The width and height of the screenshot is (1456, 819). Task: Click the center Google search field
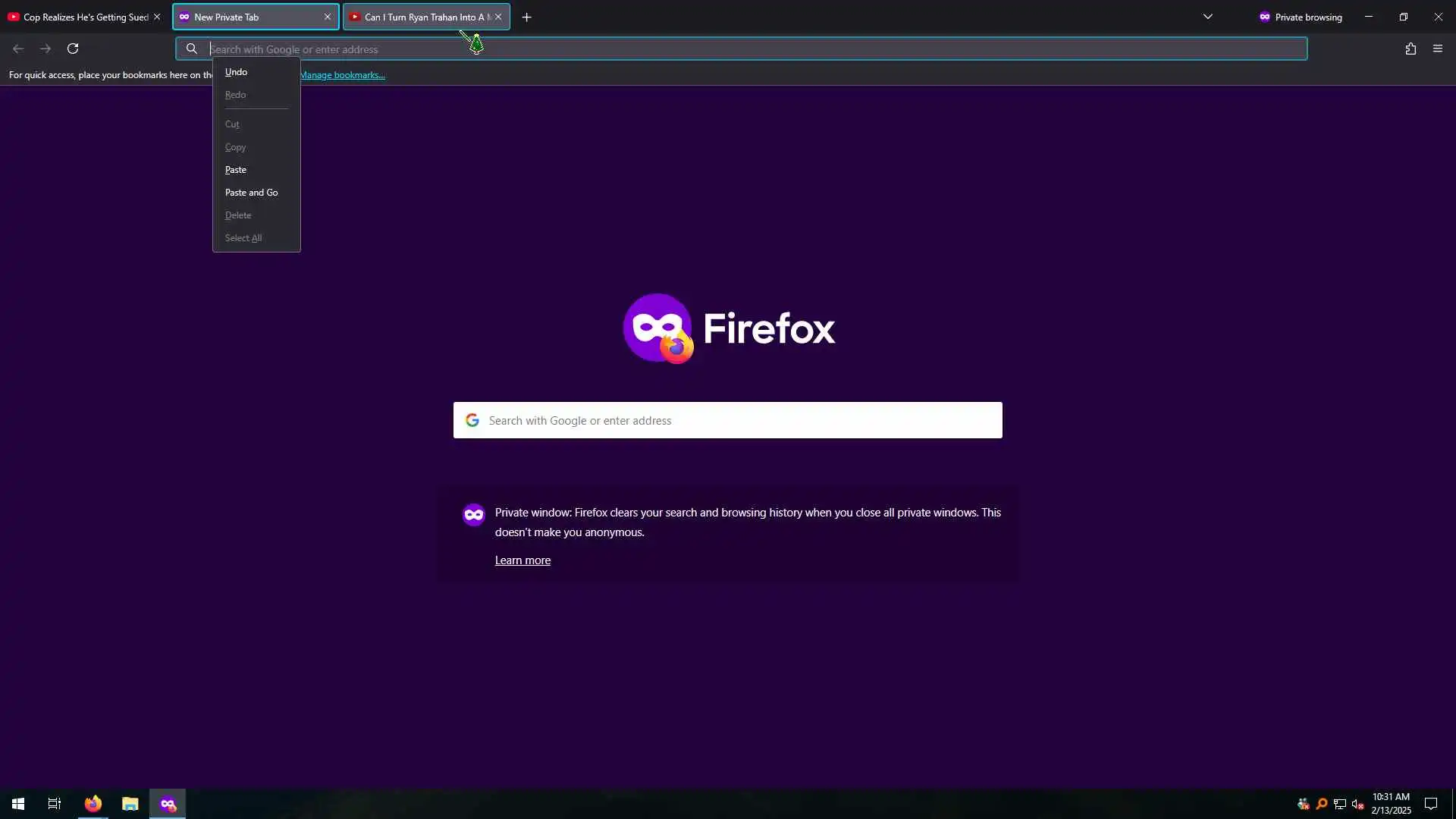pos(728,420)
